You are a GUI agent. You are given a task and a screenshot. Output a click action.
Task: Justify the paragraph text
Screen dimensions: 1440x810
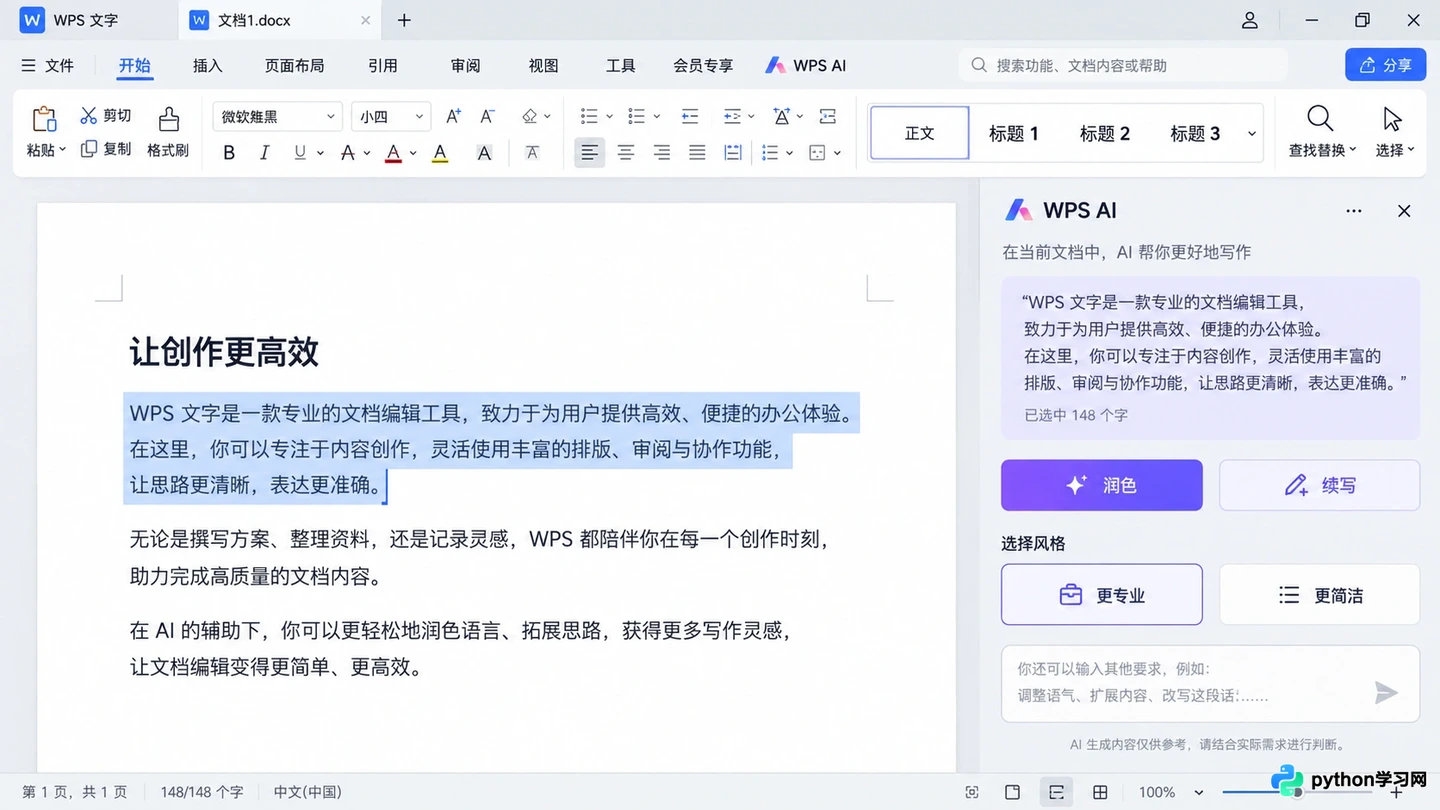point(697,153)
